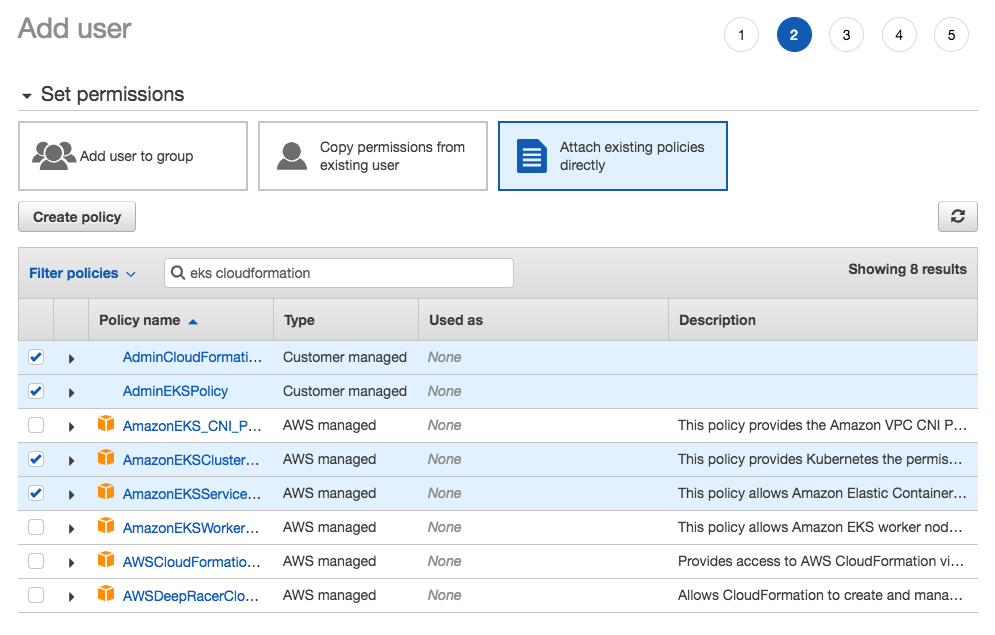Expand the AdminEKSPolicy row details
Screen dimensions: 995x635
click(71, 393)
